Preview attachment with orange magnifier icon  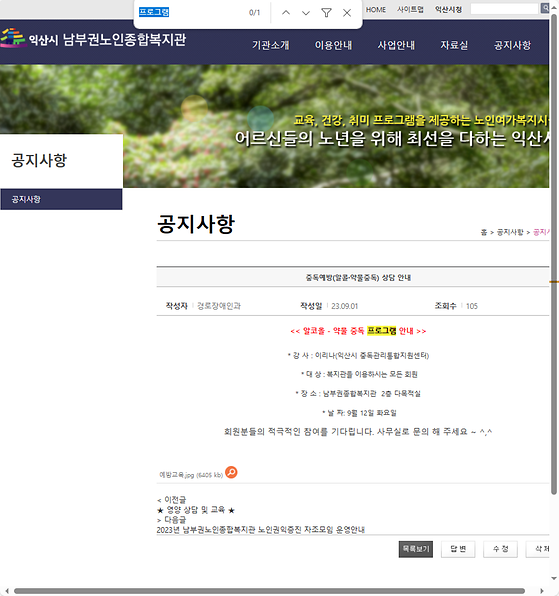tap(231, 472)
